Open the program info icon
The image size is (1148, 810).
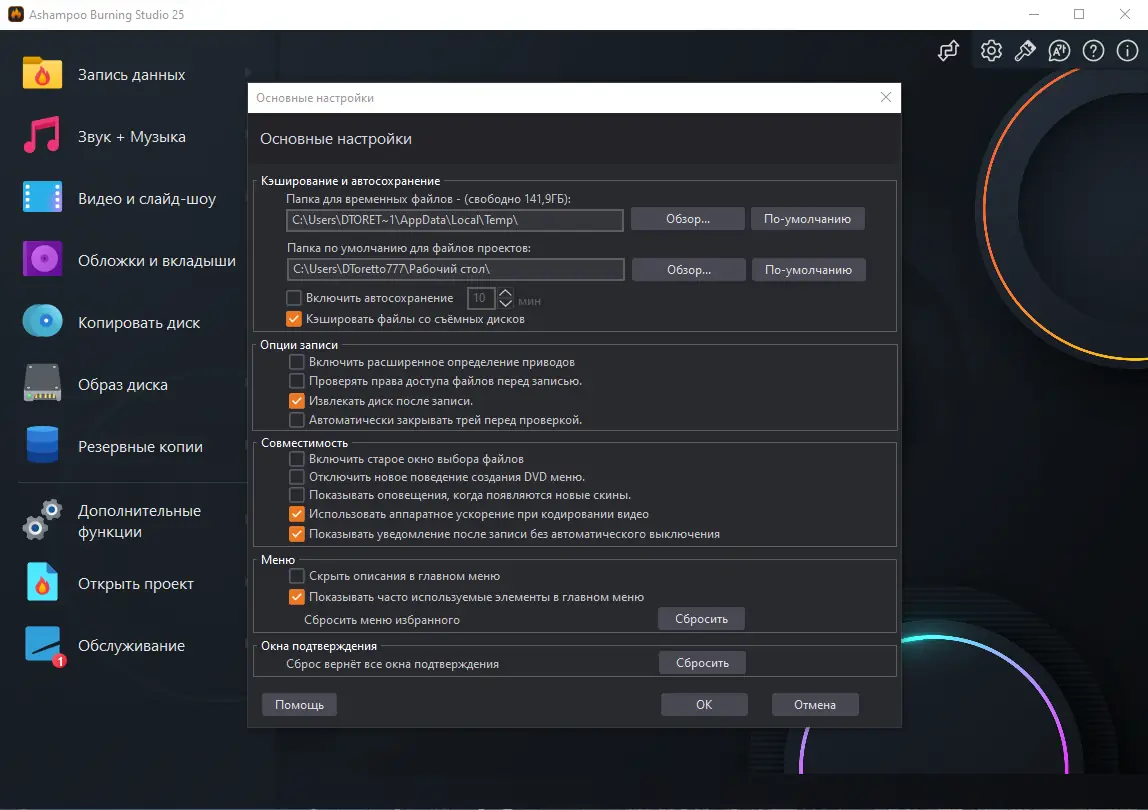pos(1127,50)
